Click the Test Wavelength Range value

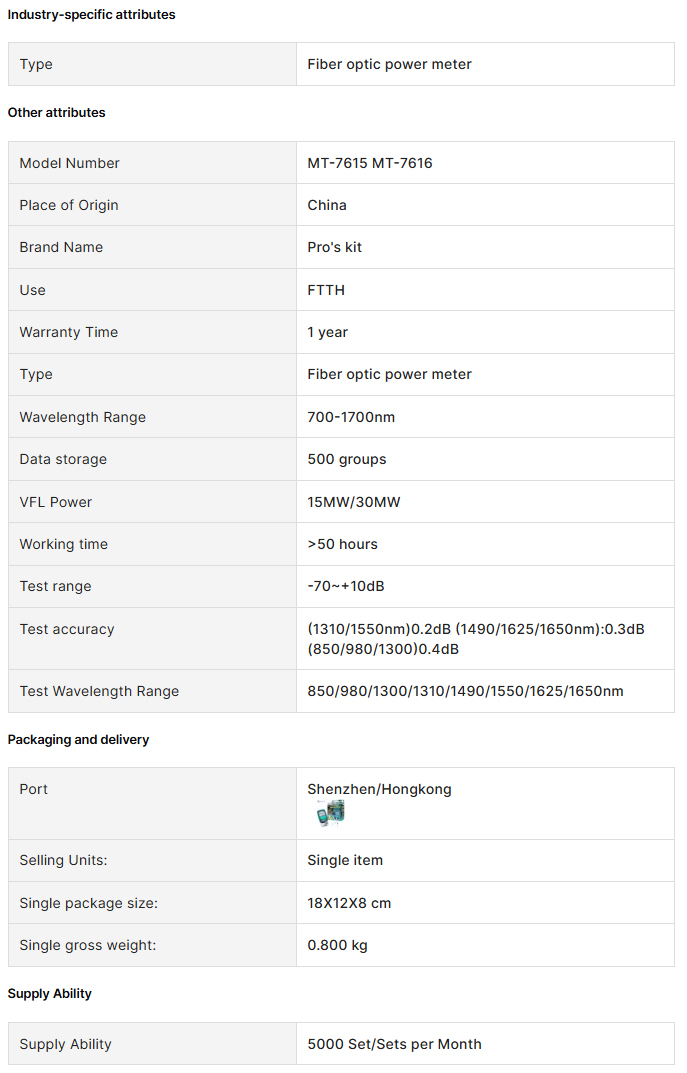(x=465, y=691)
